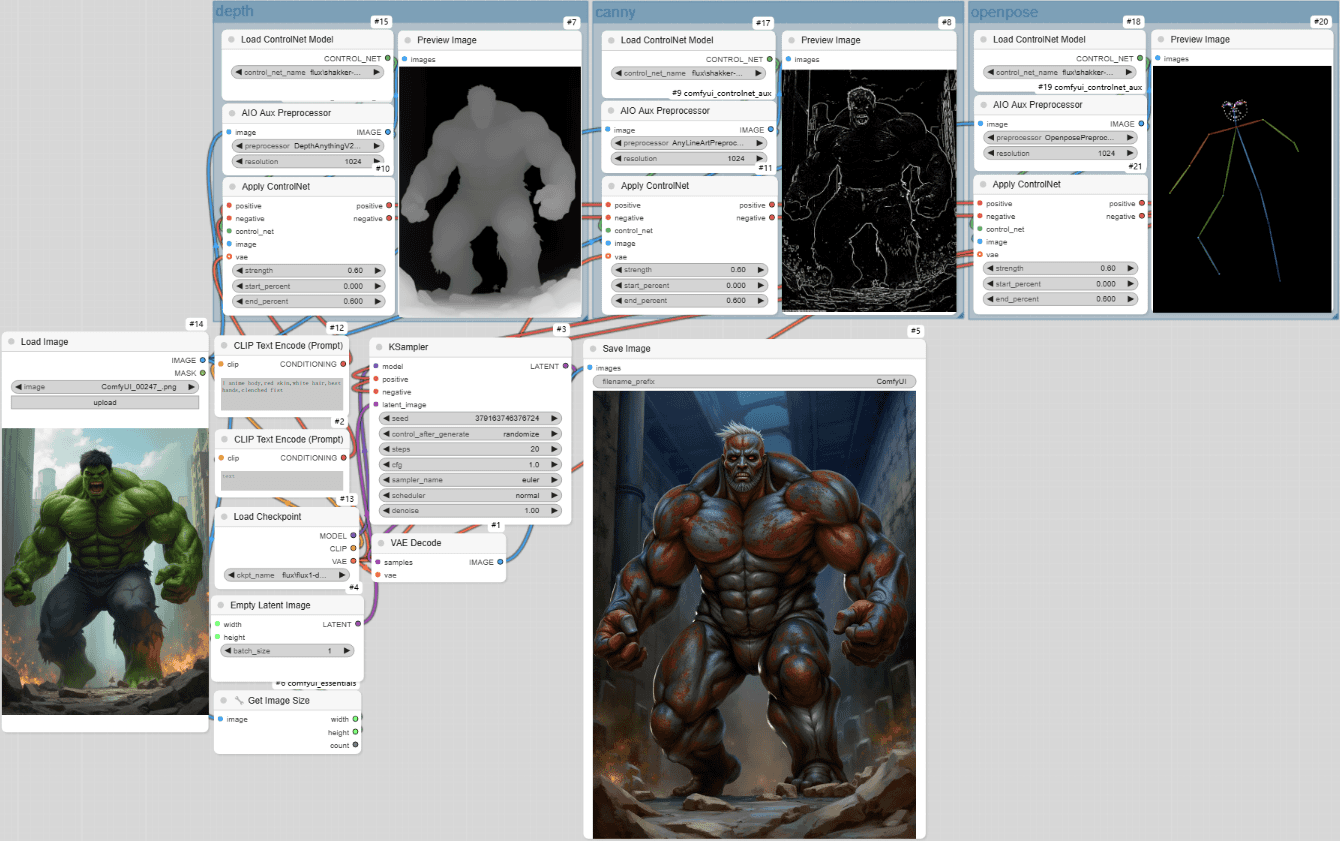Collapse the Empty Latent Image node via title dot
This screenshot has height=841, width=1340.
click(x=220, y=605)
